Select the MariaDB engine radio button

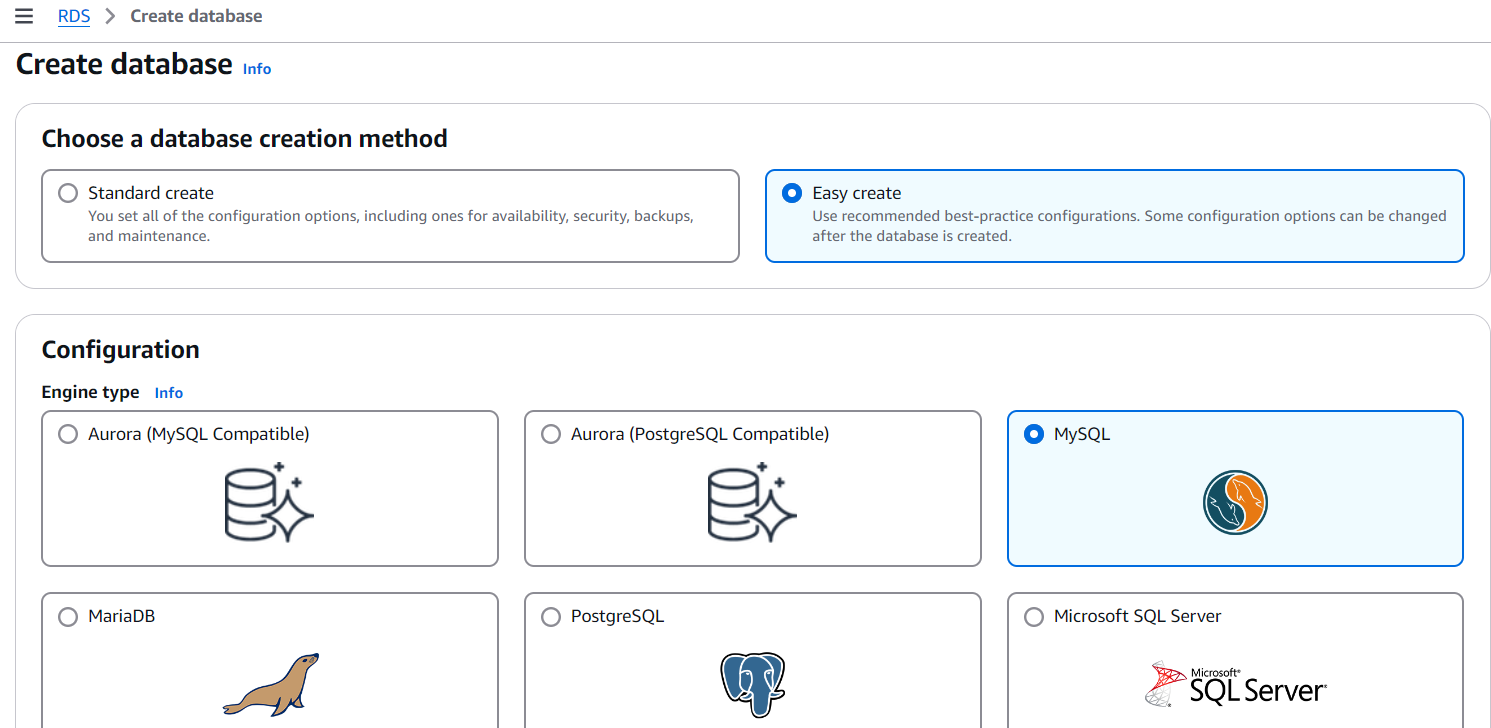[x=68, y=616]
